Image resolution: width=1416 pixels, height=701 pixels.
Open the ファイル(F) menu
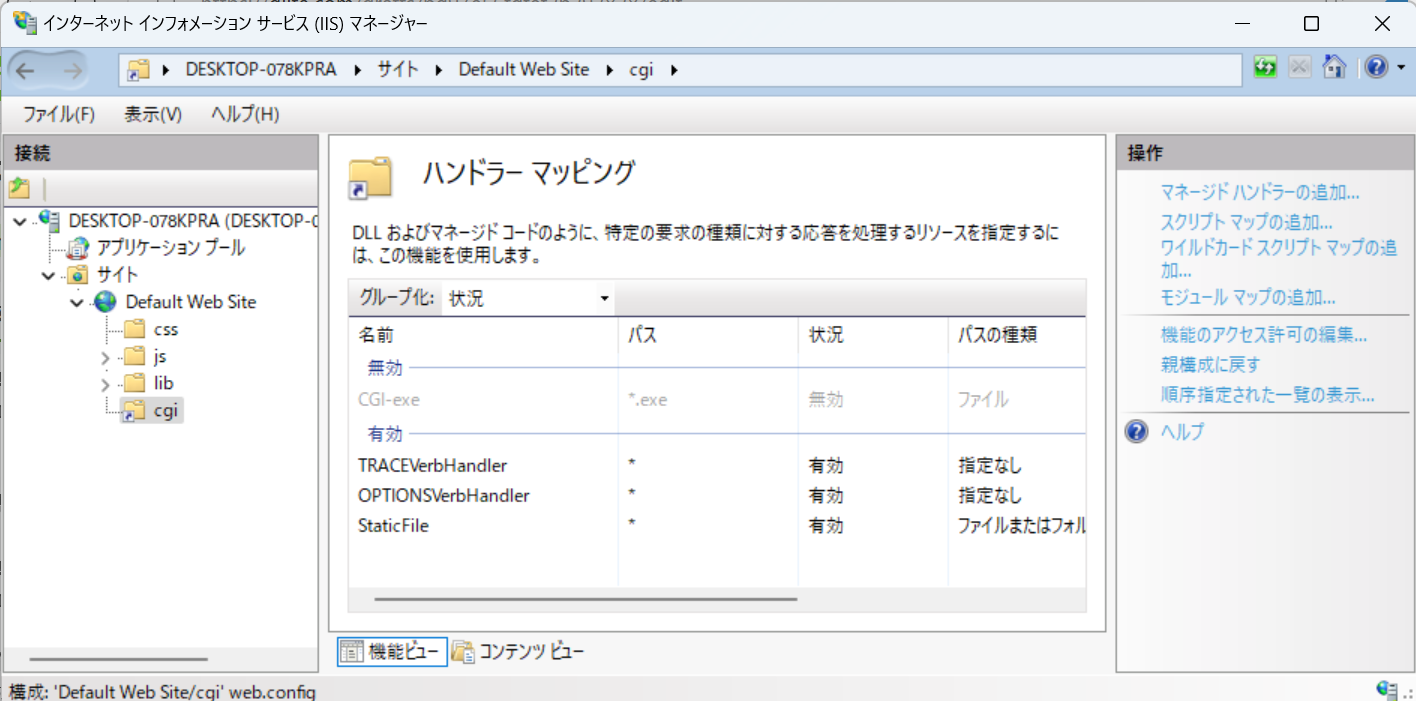(58, 114)
